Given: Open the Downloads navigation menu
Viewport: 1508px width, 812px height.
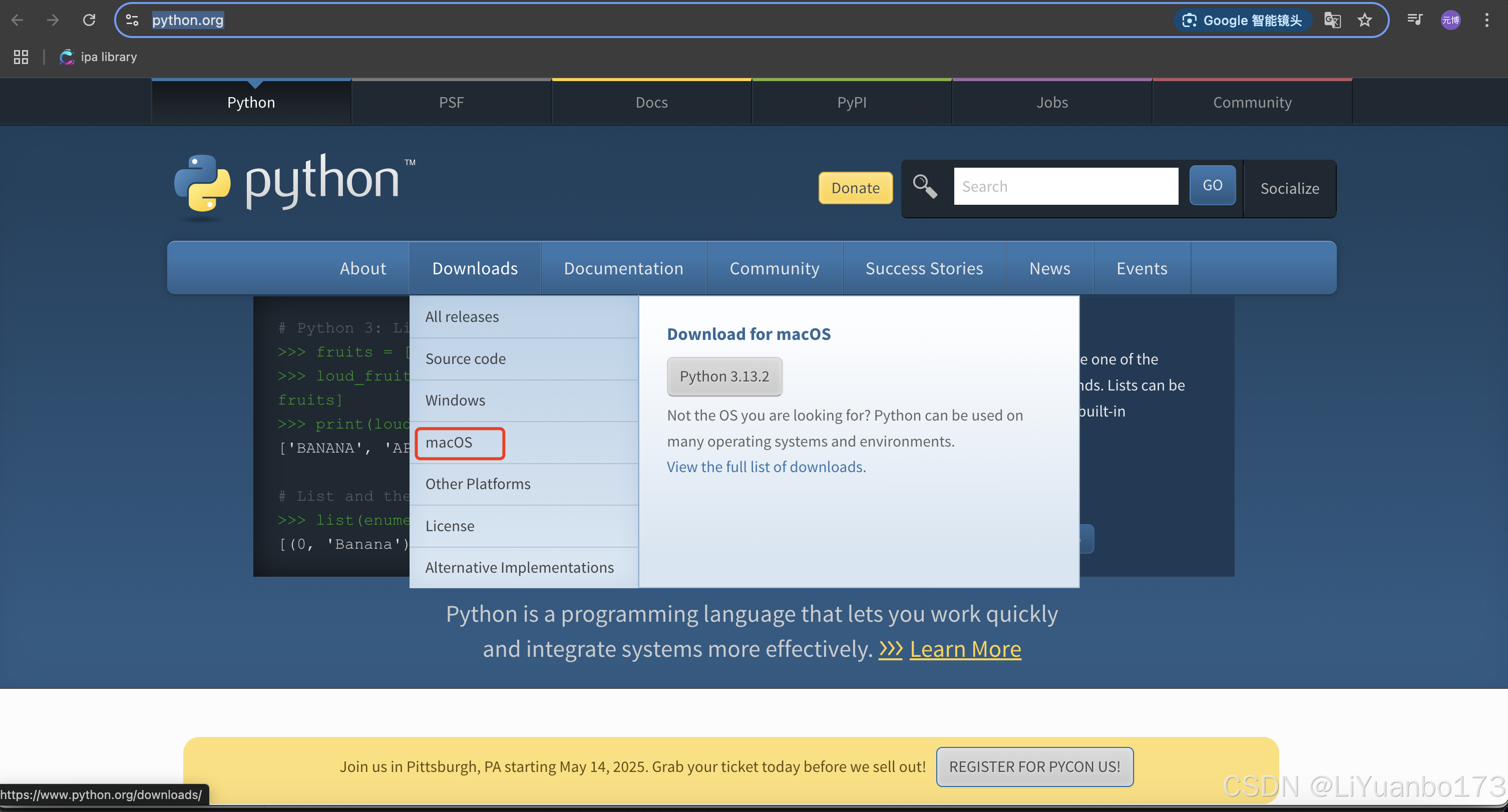Looking at the screenshot, I should click(x=475, y=268).
